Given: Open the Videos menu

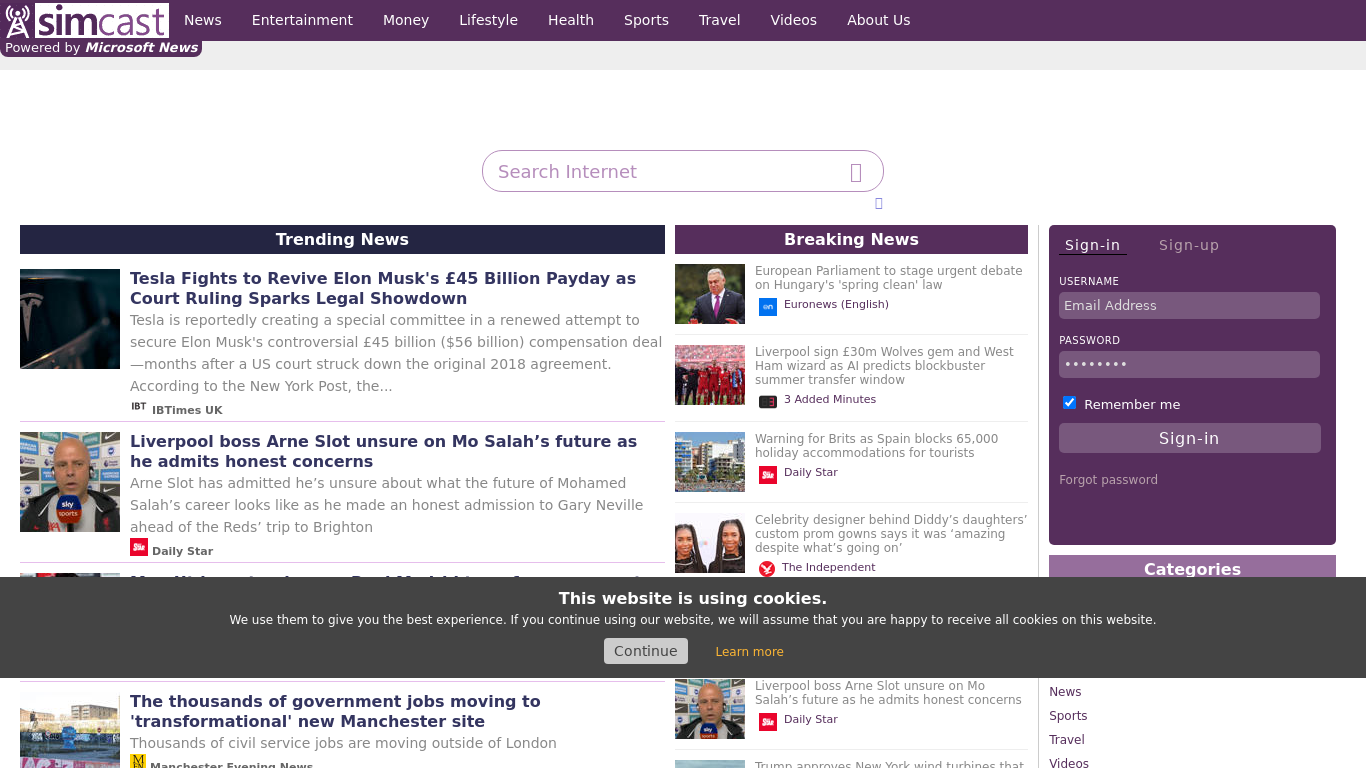Looking at the screenshot, I should coord(794,20).
